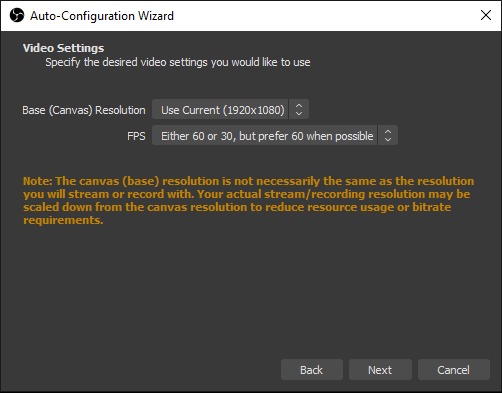Screen dimensions: 502x393
Task: Click the OBS Studio logo in title bar
Action: click(x=17, y=15)
